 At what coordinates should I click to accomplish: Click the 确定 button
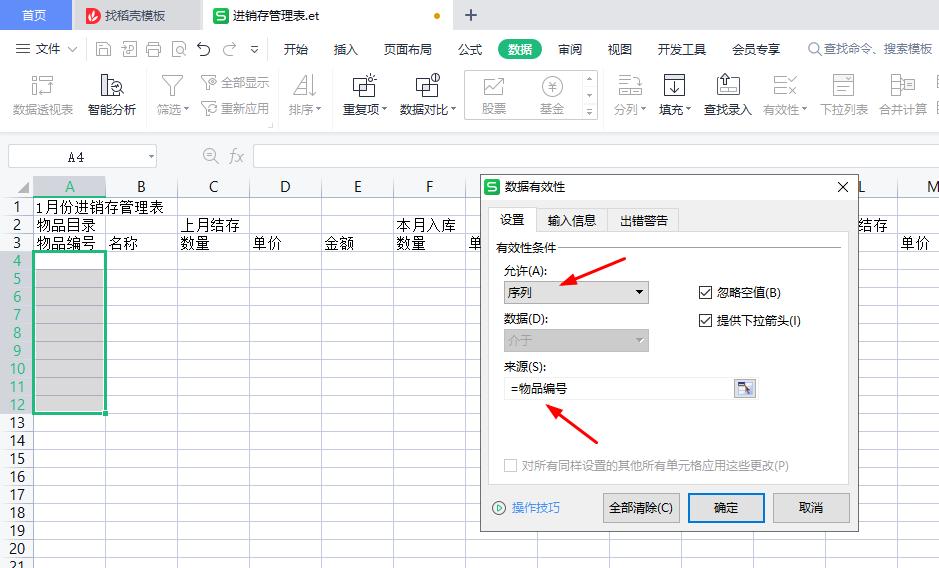[x=726, y=507]
